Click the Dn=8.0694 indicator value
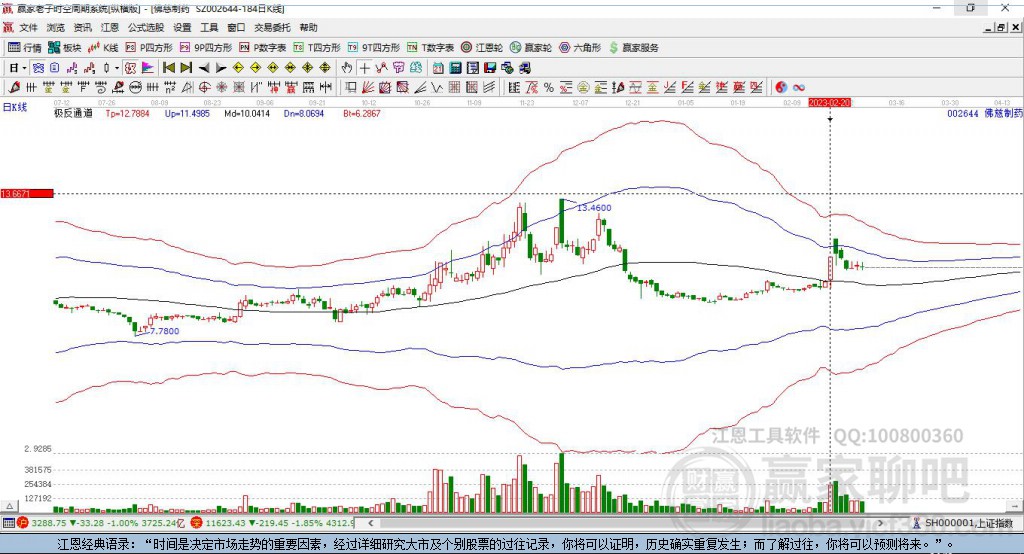This screenshot has width=1024, height=554. pos(304,113)
